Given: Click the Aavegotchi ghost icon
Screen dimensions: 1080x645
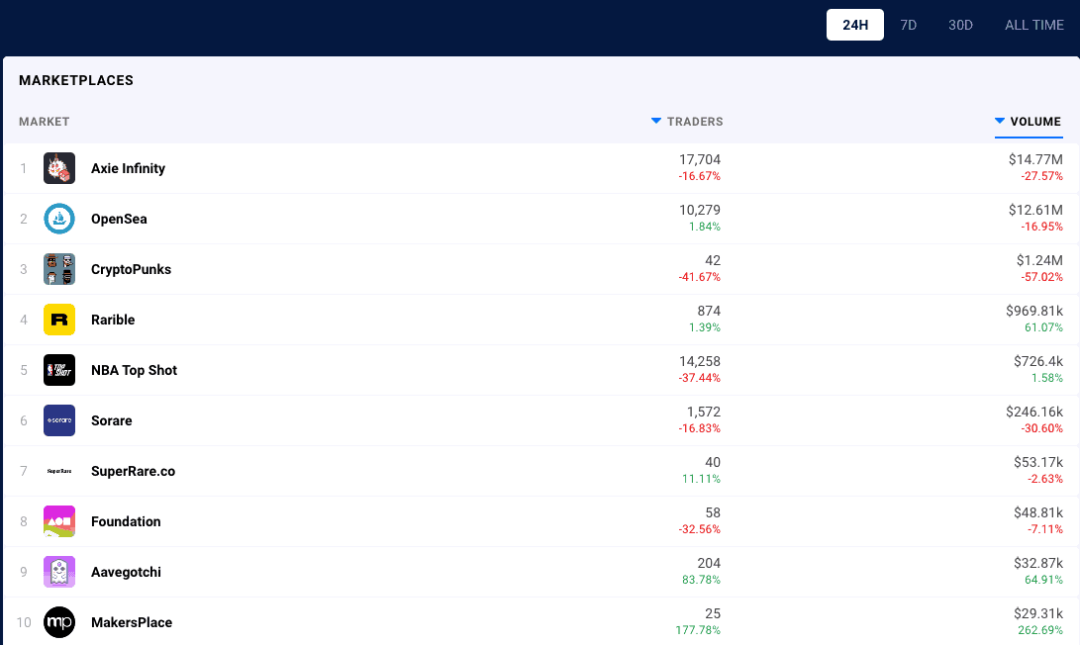Looking at the screenshot, I should pyautogui.click(x=59, y=572).
